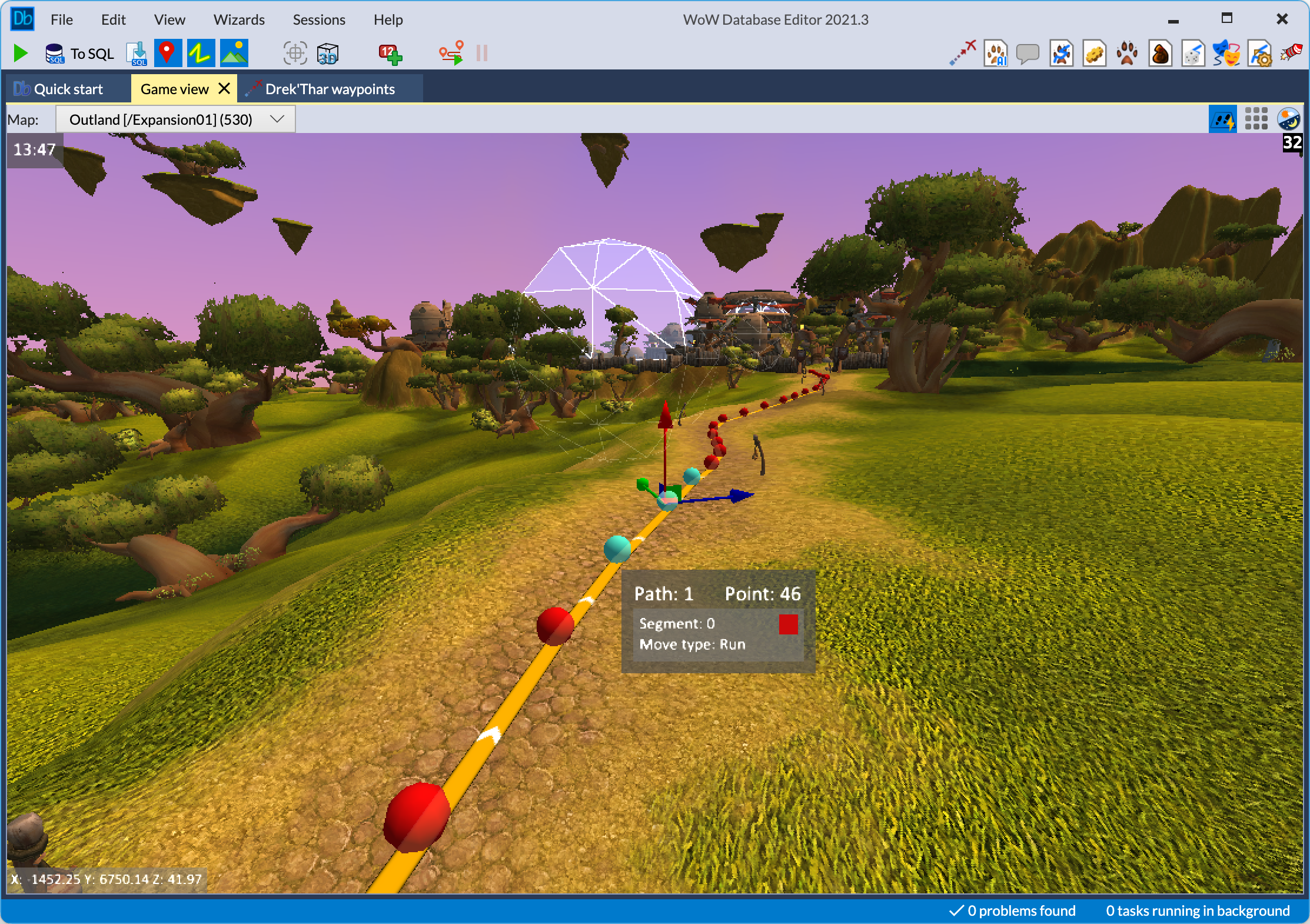
Task: Switch to Drek'Thar waypoints tab
Action: coord(330,89)
